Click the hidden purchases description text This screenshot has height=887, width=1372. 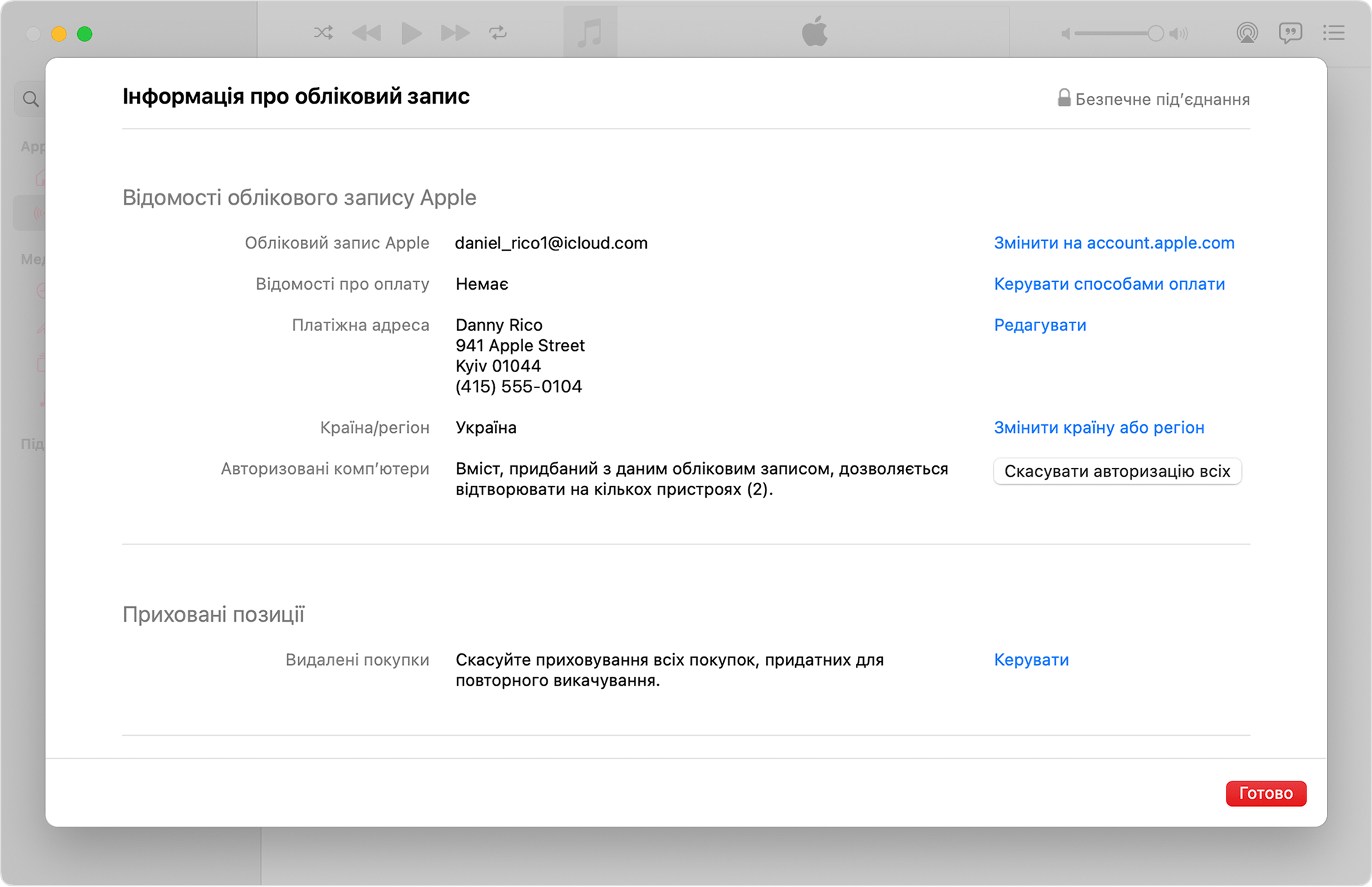pyautogui.click(x=669, y=670)
